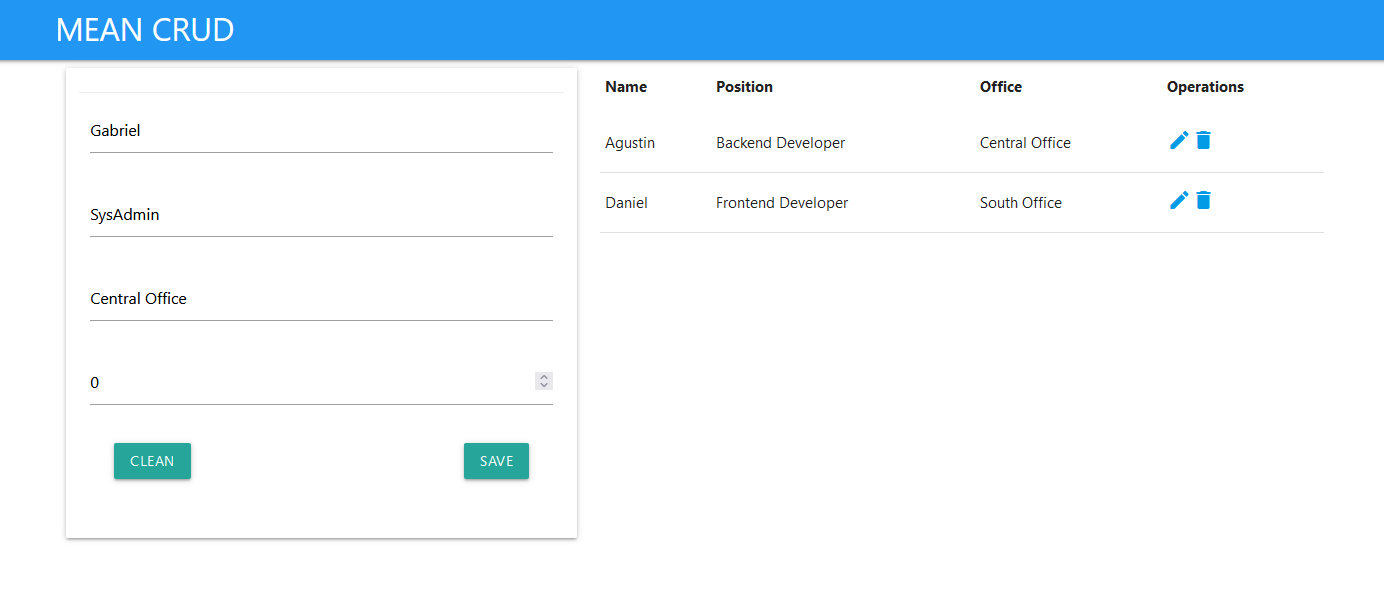Click the up arrow on the number stepper

(543, 376)
